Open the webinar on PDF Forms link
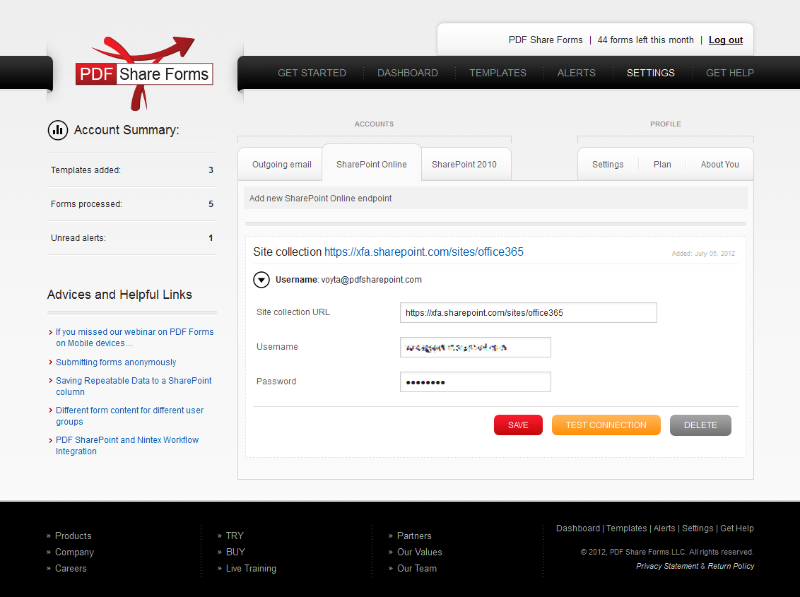The height and width of the screenshot is (597, 800). (x=135, y=337)
